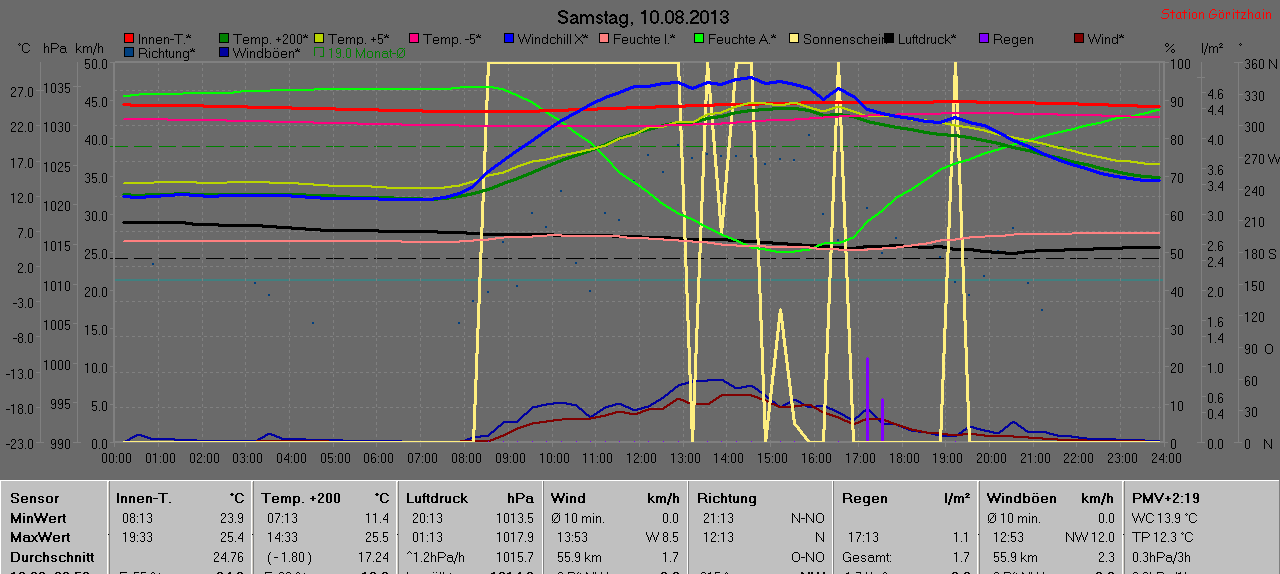The image size is (1280, 574).
Task: Click the bright green Feuchte A. legend marker
Action: (698, 39)
